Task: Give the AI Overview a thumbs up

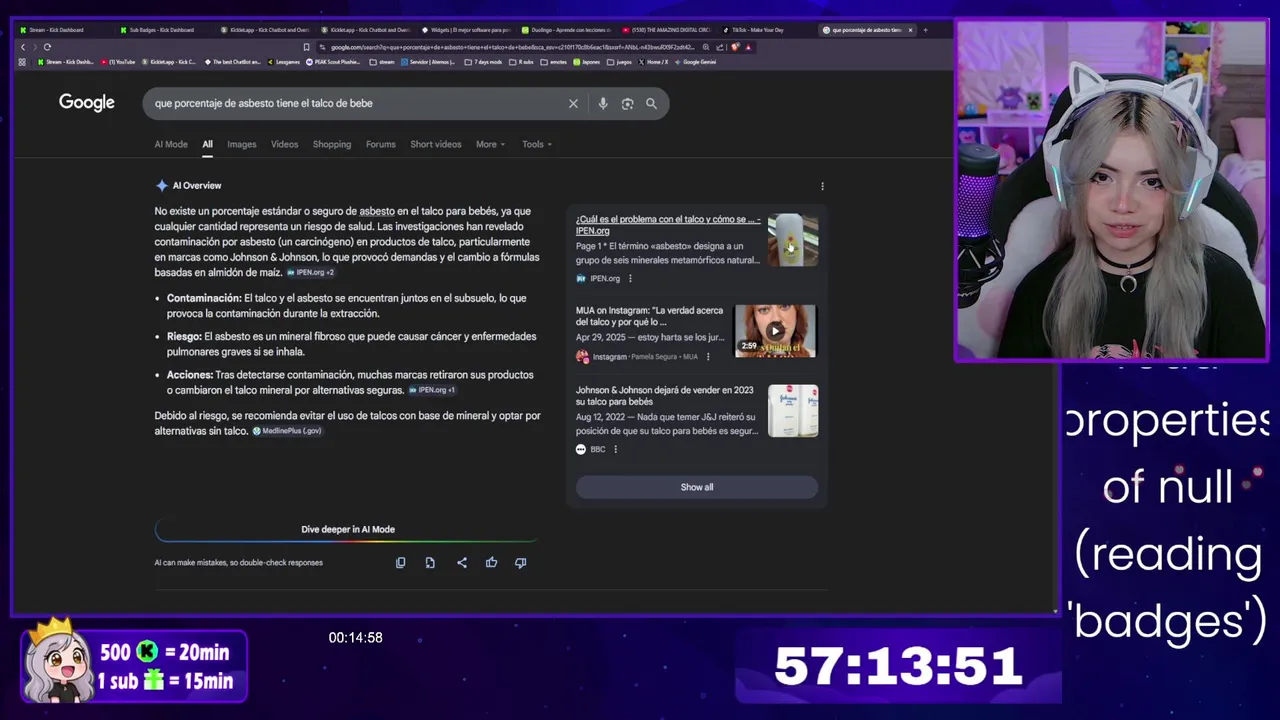Action: [x=491, y=563]
